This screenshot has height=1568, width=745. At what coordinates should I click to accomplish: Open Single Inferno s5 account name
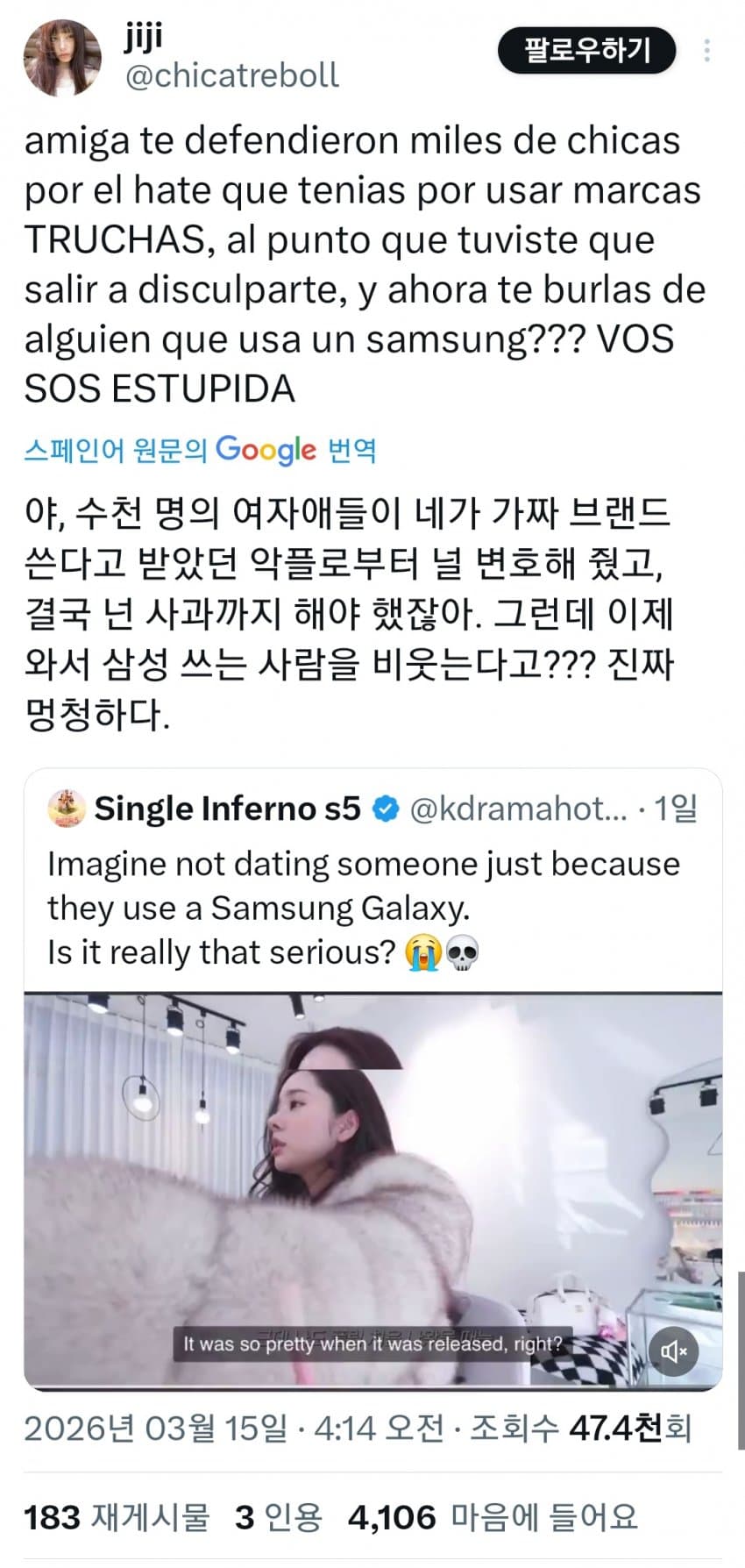[x=227, y=809]
